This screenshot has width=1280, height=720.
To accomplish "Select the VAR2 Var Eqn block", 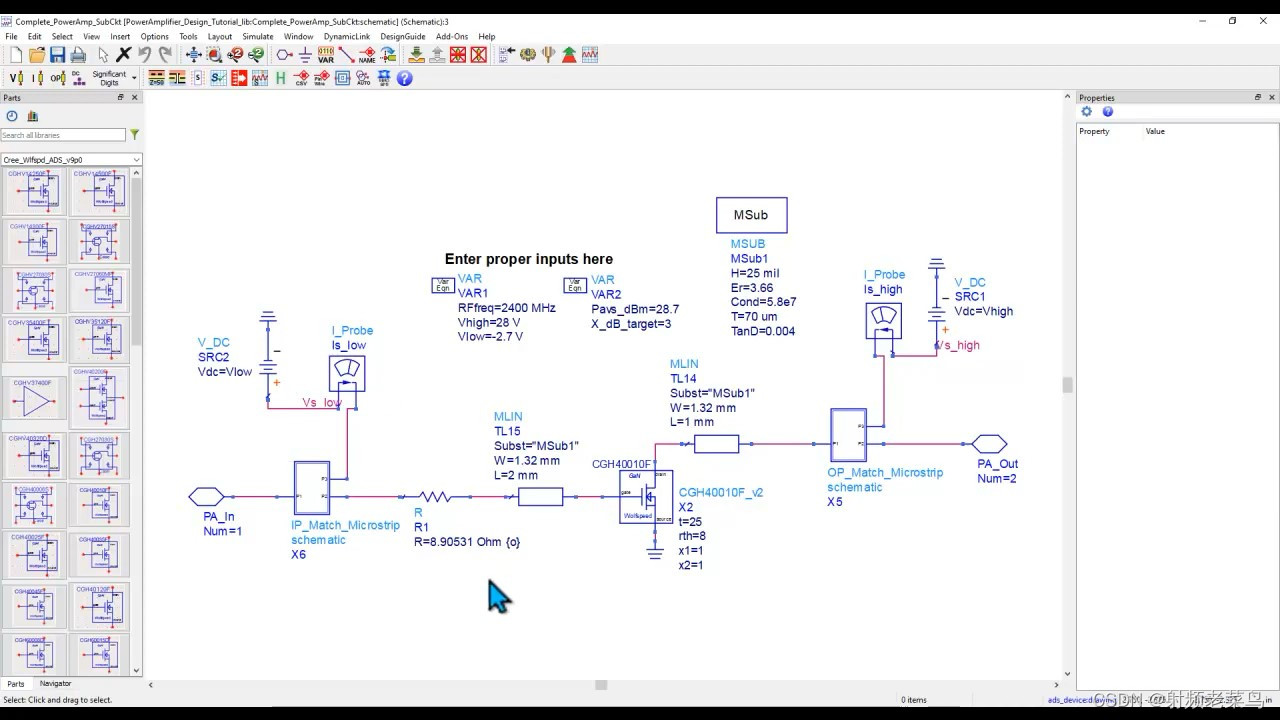I will (x=575, y=285).
